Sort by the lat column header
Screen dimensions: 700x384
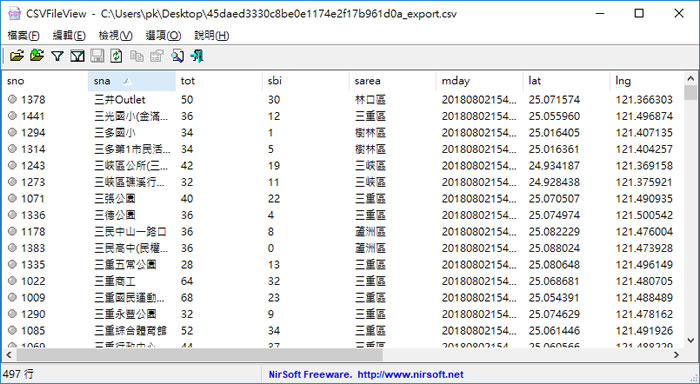pos(567,81)
